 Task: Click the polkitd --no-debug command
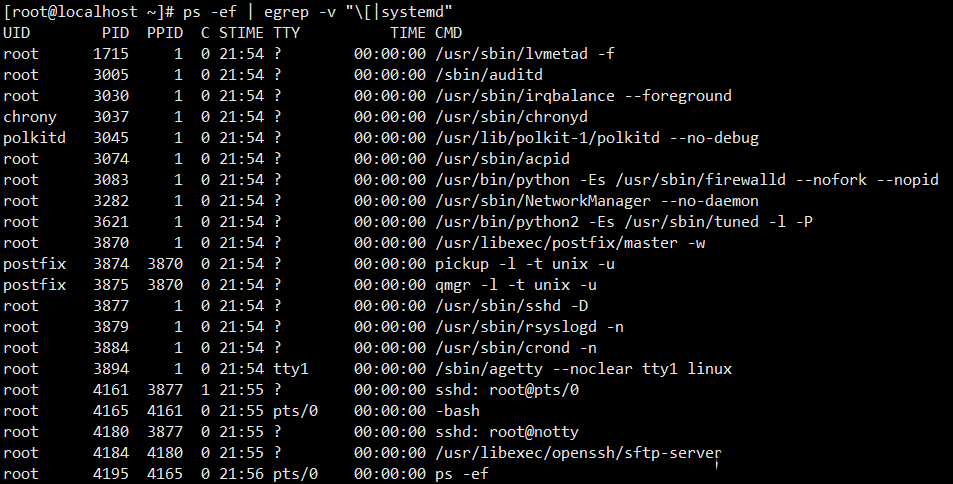(597, 138)
